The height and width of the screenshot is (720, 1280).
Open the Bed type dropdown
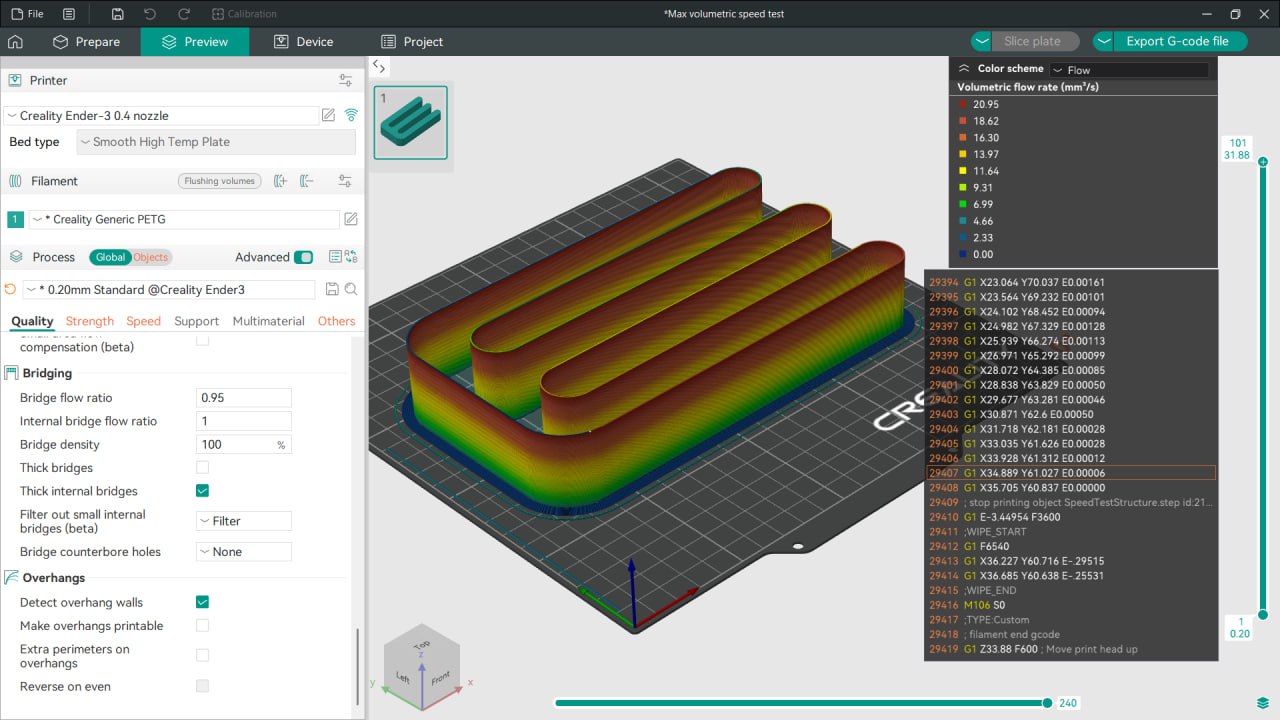click(216, 142)
